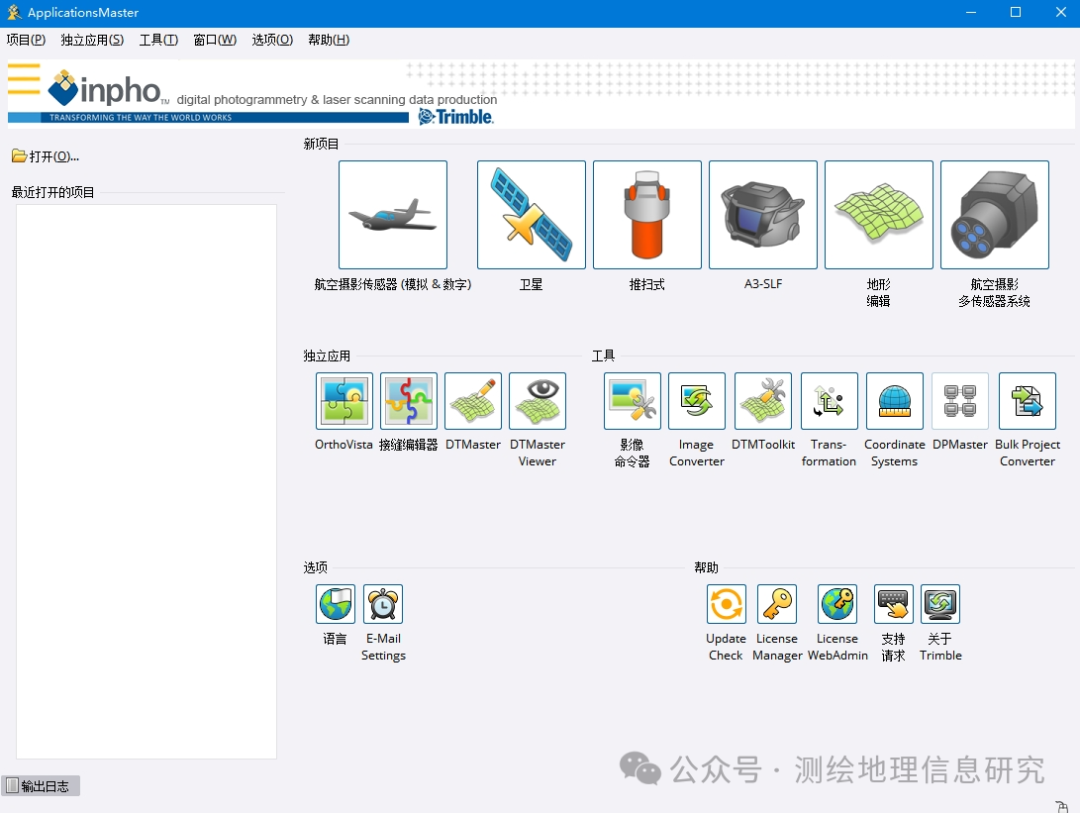
Task: Launch the OrthoVista application
Action: click(x=344, y=401)
